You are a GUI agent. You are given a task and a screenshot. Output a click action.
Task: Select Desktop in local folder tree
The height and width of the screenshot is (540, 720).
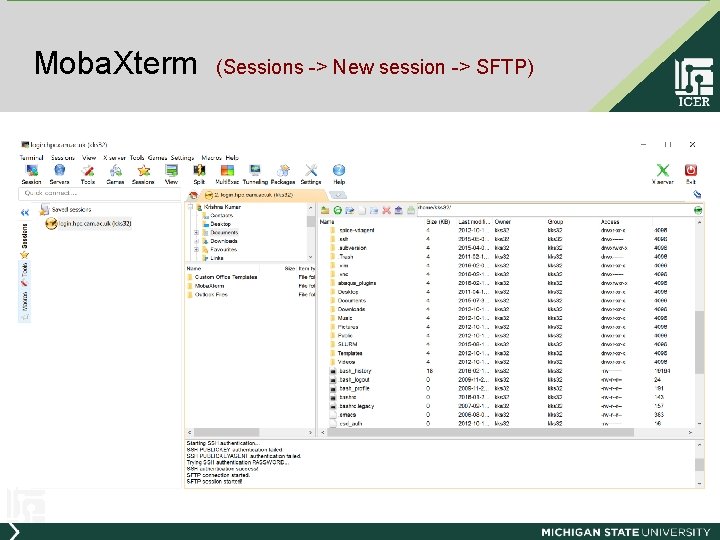pyautogui.click(x=216, y=224)
